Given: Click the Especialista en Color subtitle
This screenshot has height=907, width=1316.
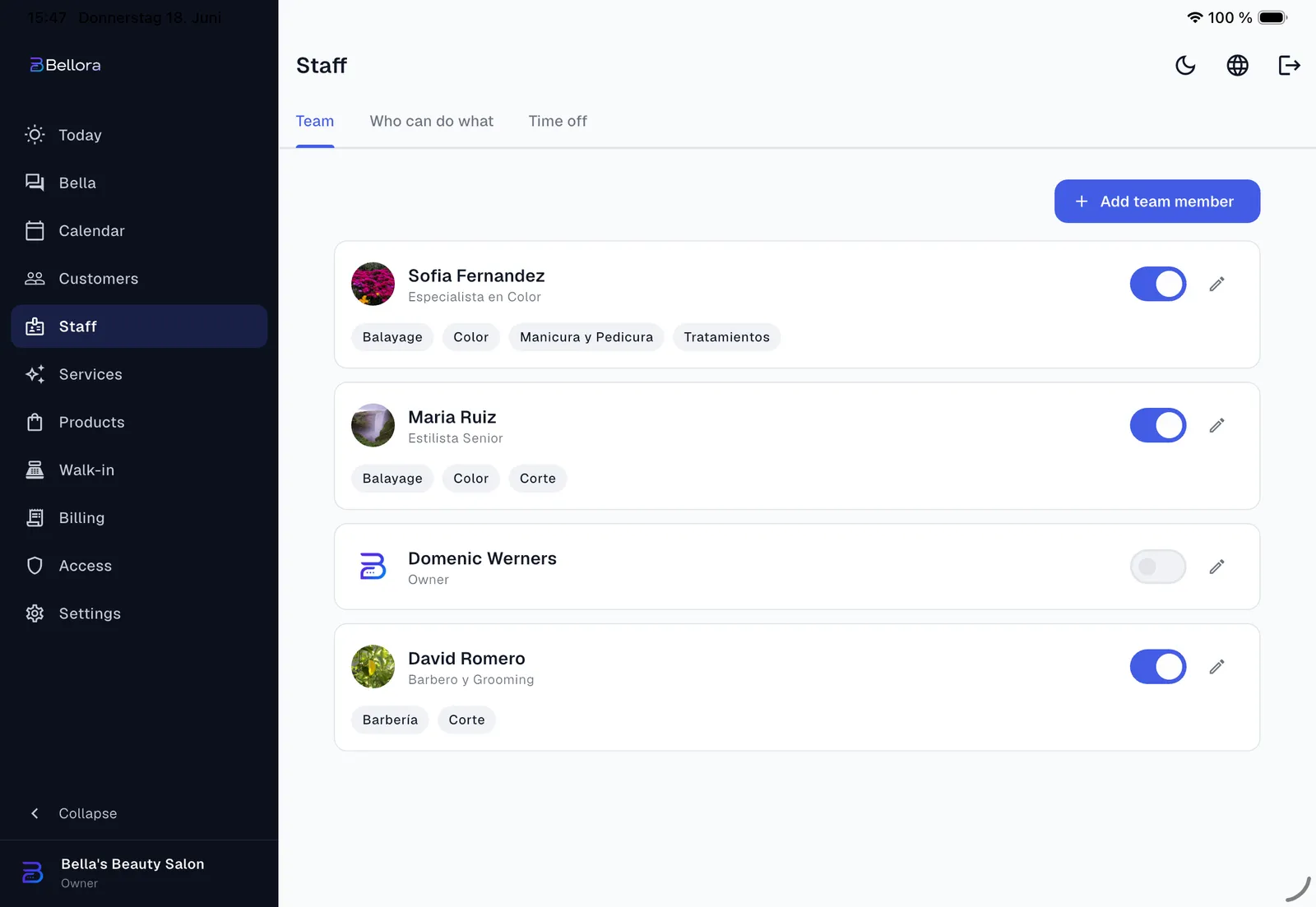Looking at the screenshot, I should coord(475,297).
